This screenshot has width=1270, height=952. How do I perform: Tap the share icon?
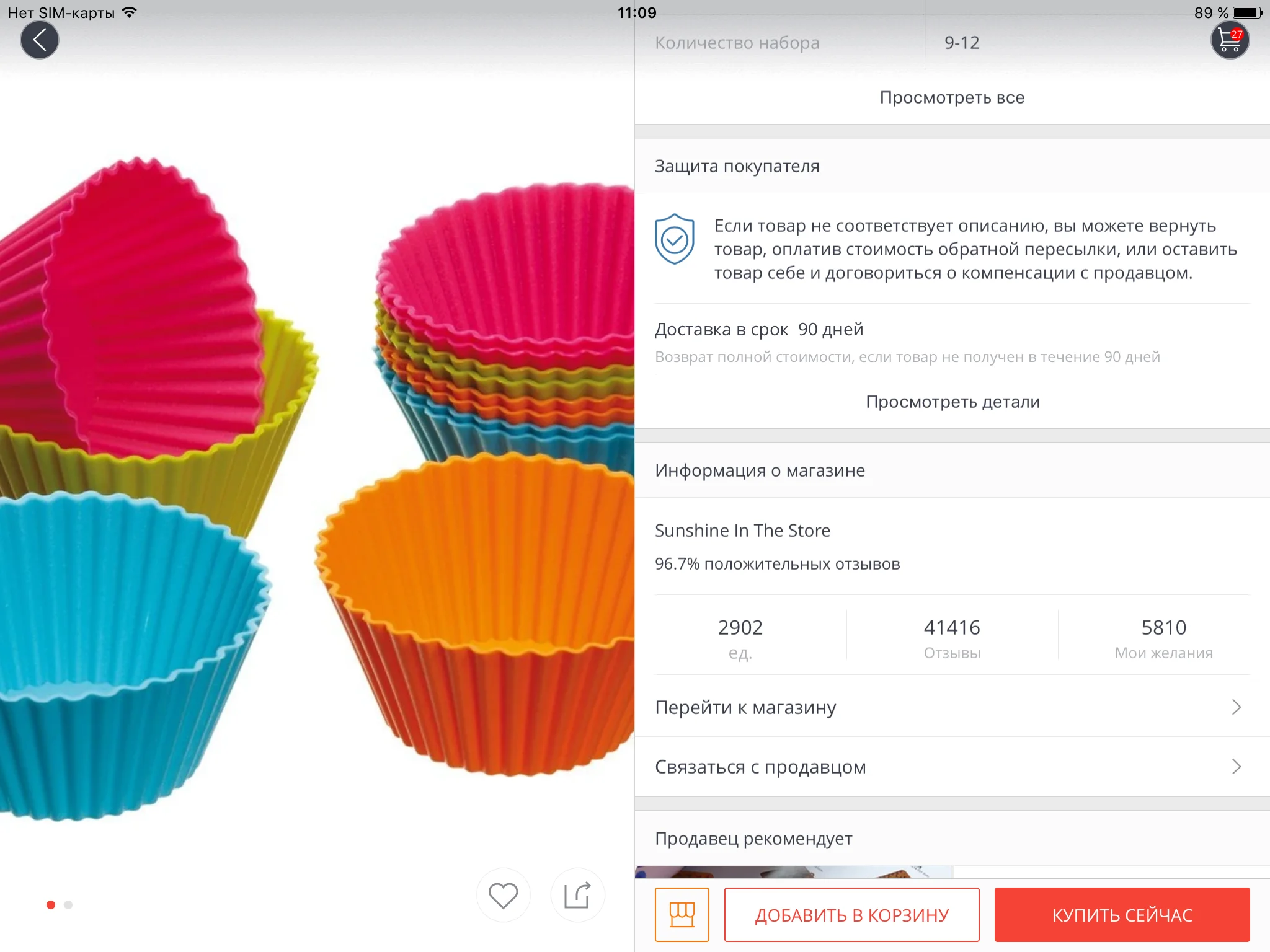coord(577,896)
